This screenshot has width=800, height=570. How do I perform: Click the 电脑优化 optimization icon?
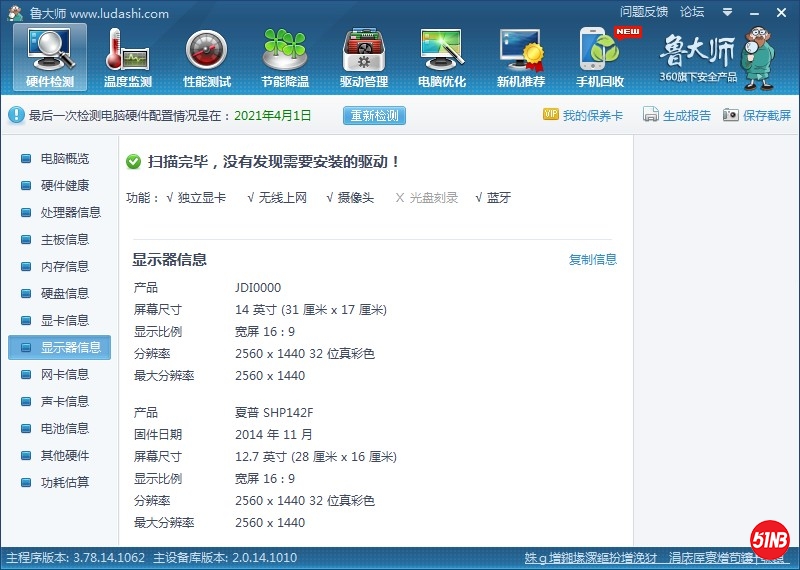(x=441, y=57)
